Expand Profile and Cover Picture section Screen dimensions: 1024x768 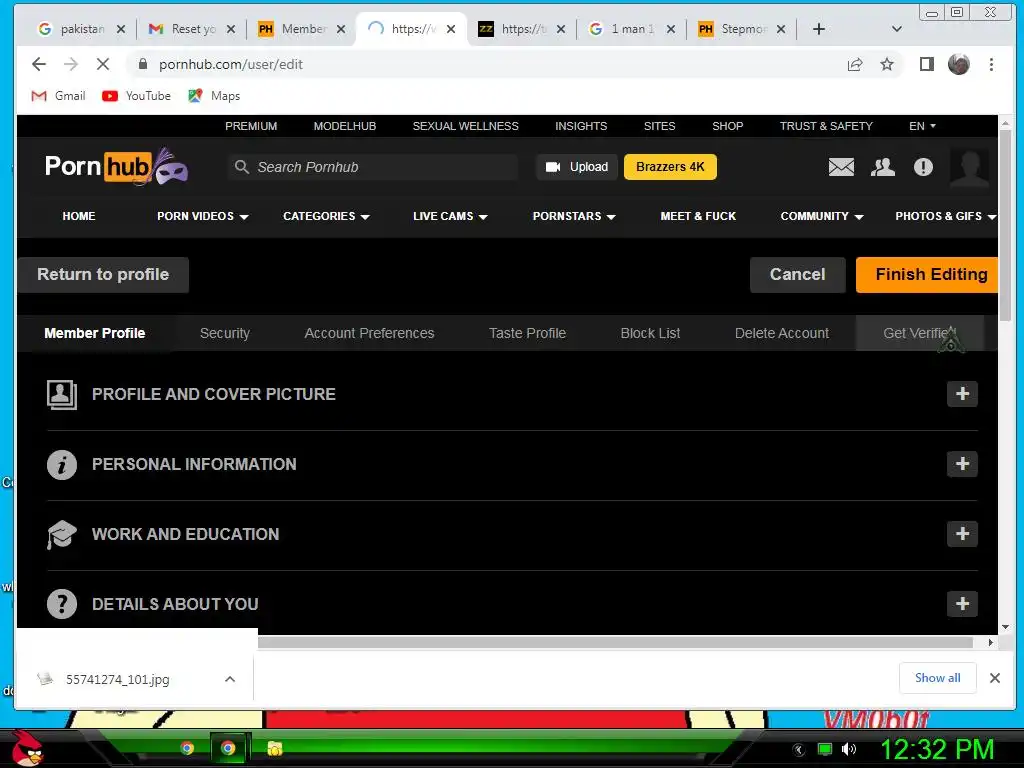tap(962, 394)
